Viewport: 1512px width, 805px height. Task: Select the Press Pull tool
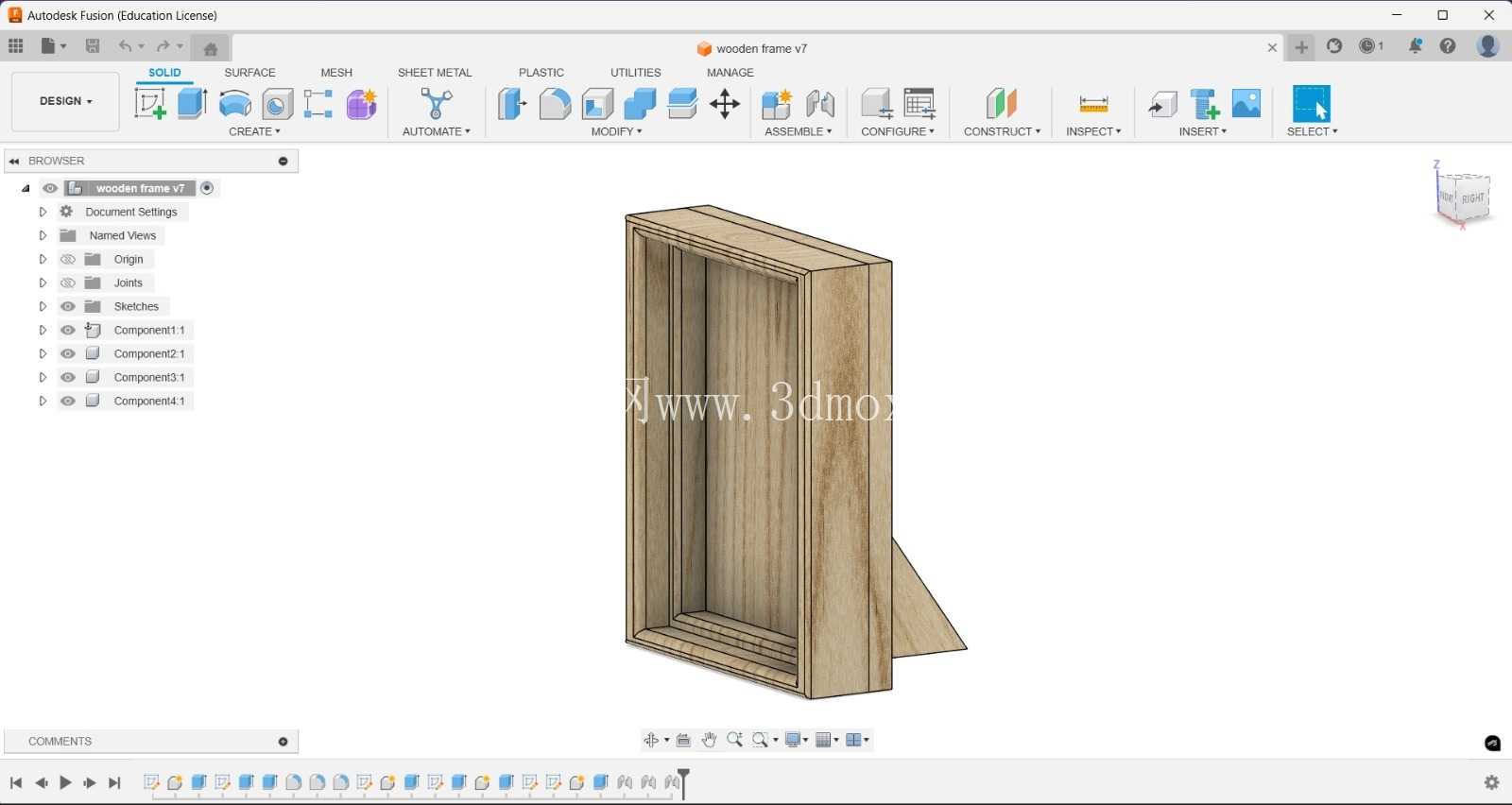[512, 104]
